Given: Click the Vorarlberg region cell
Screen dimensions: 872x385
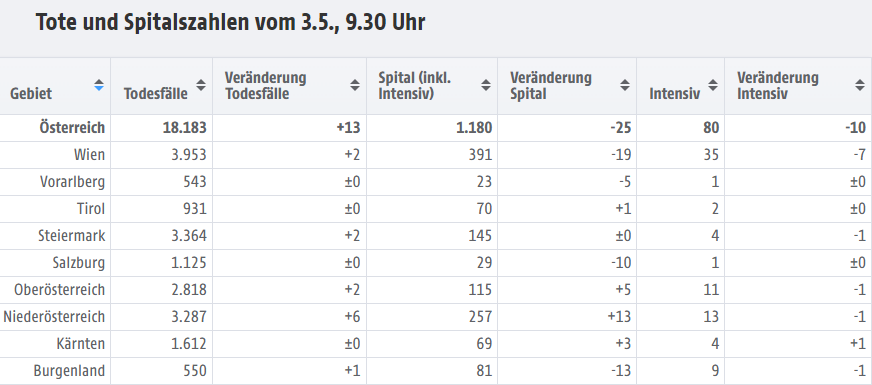Looking at the screenshot, I should (72, 182).
